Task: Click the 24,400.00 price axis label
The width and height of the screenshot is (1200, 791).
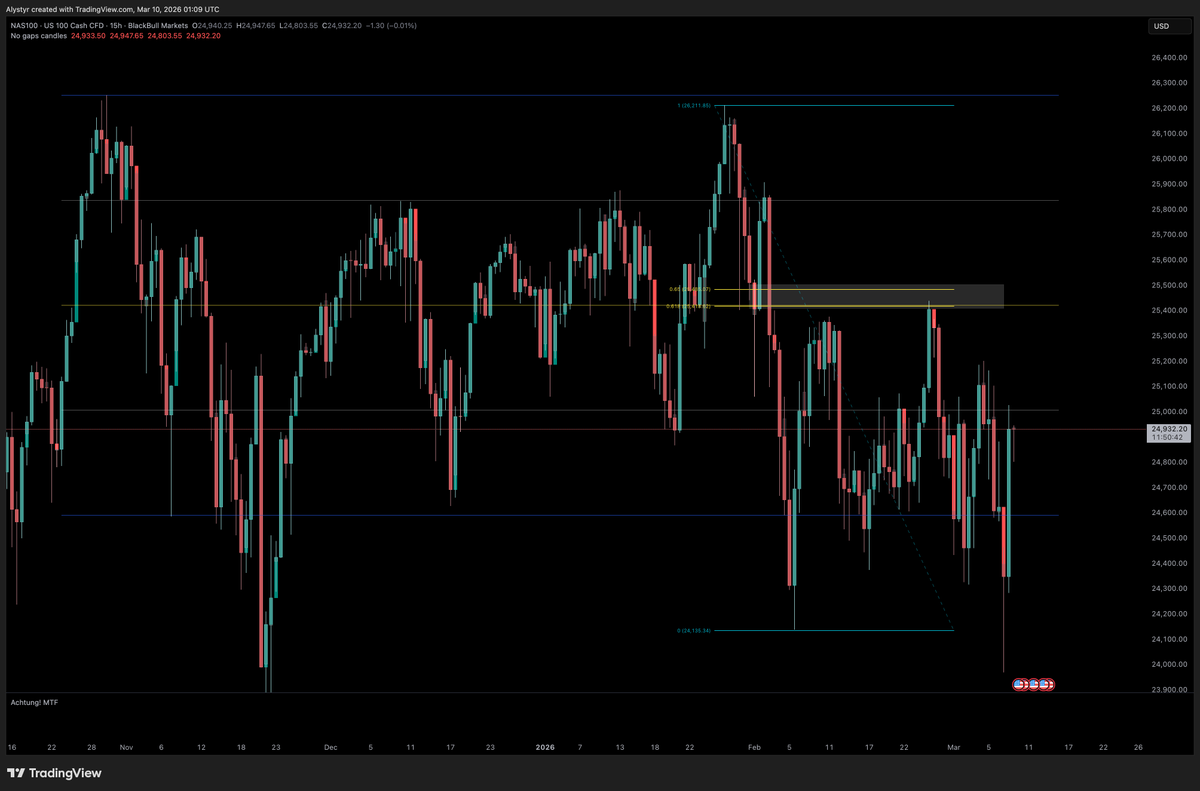Action: 1169,563
